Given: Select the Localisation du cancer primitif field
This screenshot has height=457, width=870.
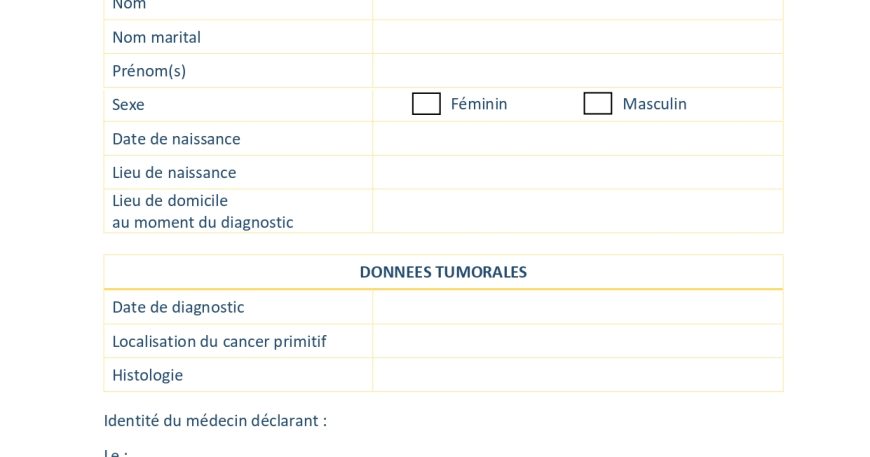Looking at the screenshot, I should (x=577, y=341).
